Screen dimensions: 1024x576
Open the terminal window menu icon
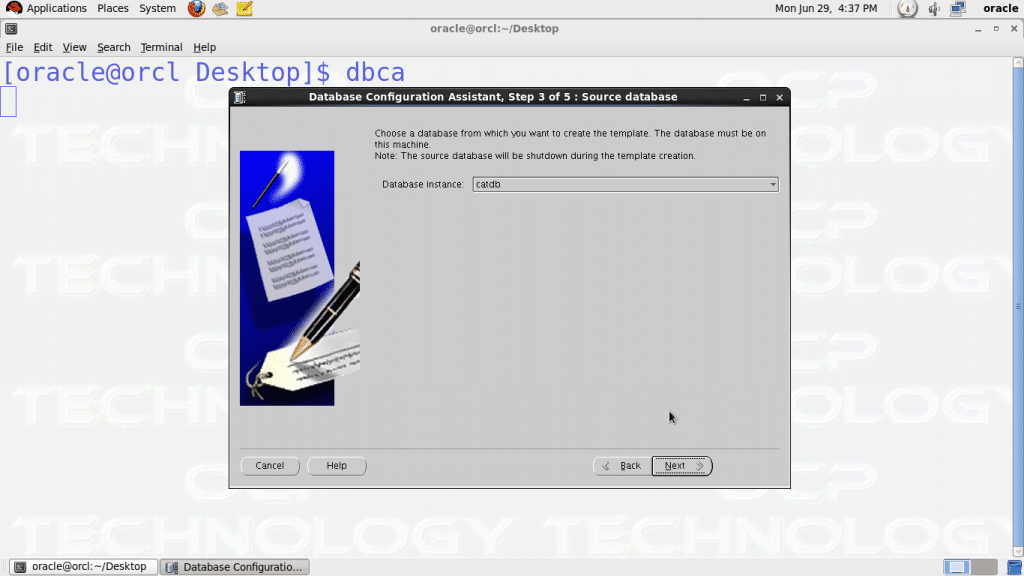click(11, 29)
